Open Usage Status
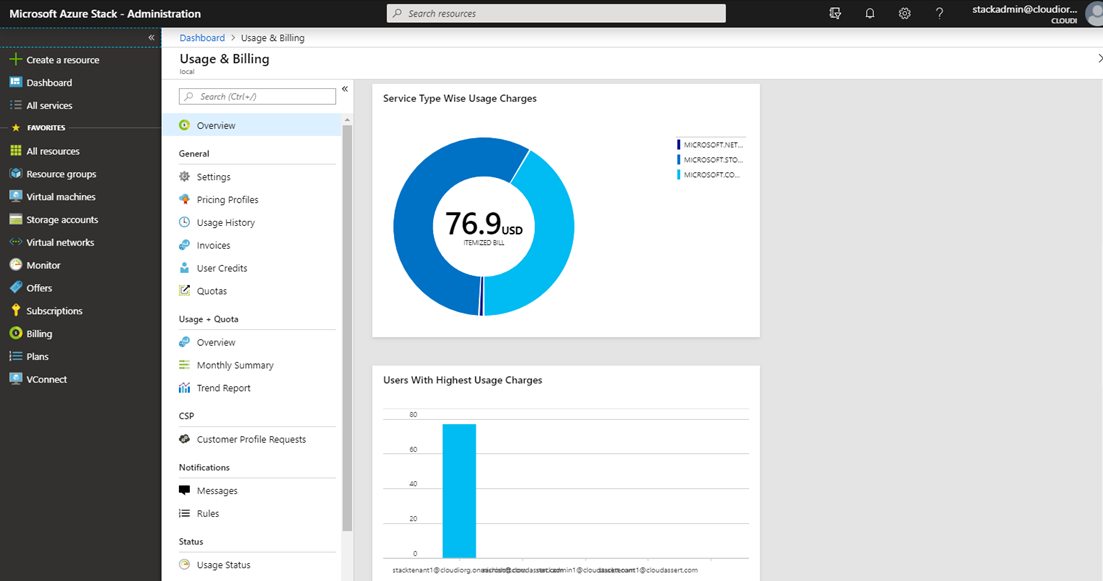Viewport: 1103px width, 581px height. (223, 565)
